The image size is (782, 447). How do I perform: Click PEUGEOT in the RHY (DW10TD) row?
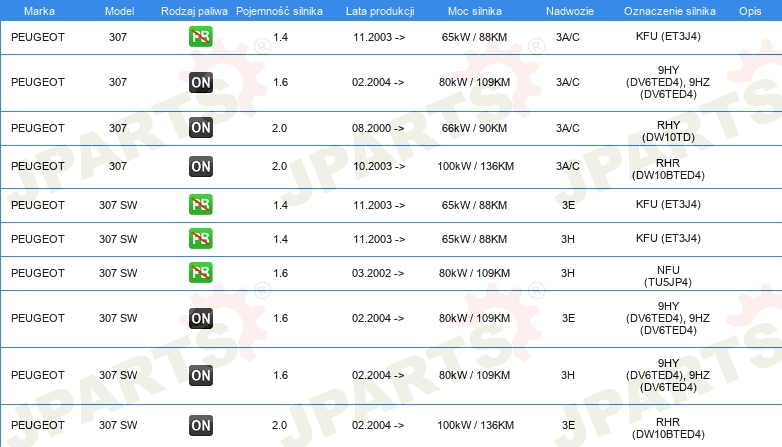pyautogui.click(x=38, y=128)
